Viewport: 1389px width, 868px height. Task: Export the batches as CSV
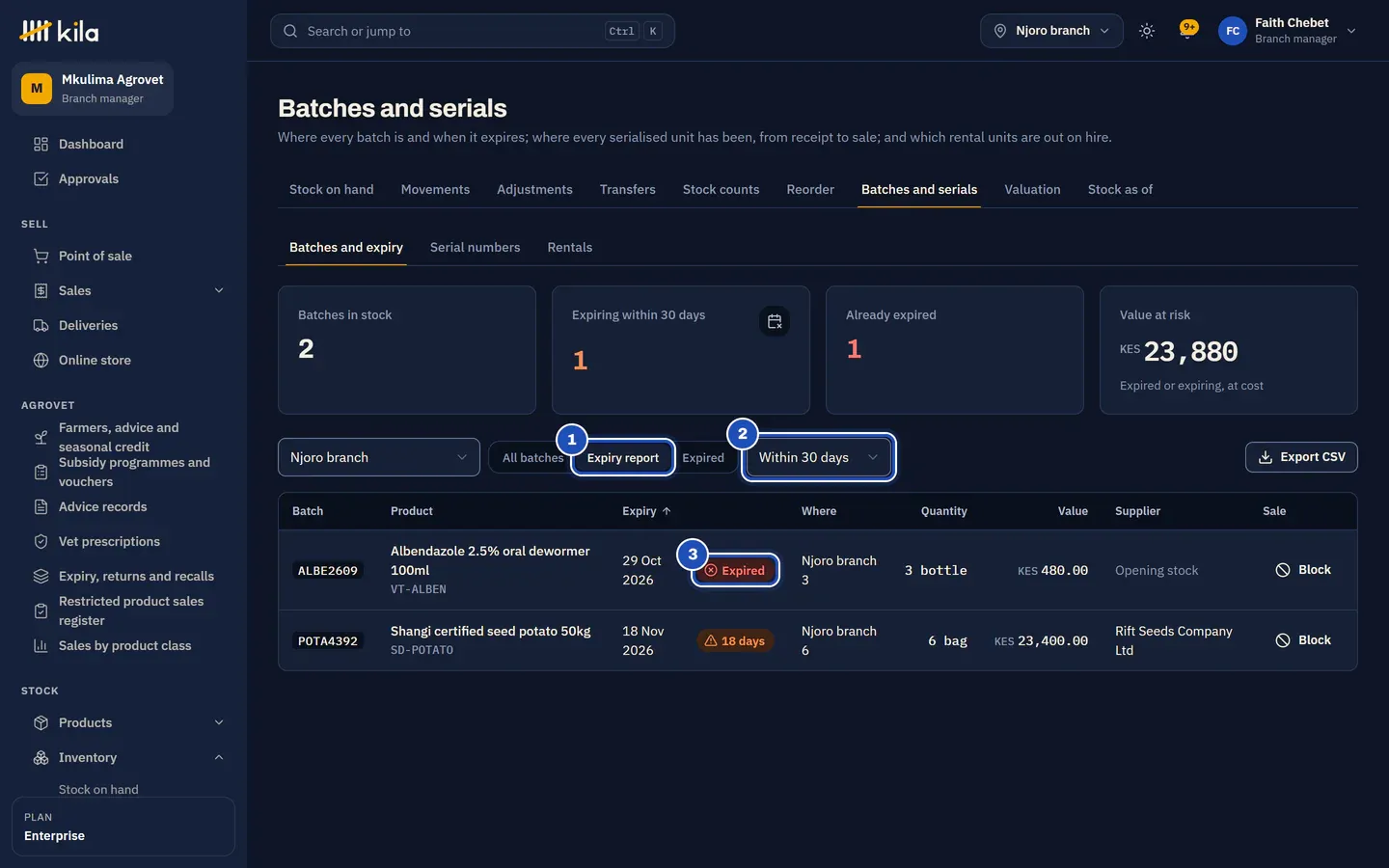[1301, 457]
